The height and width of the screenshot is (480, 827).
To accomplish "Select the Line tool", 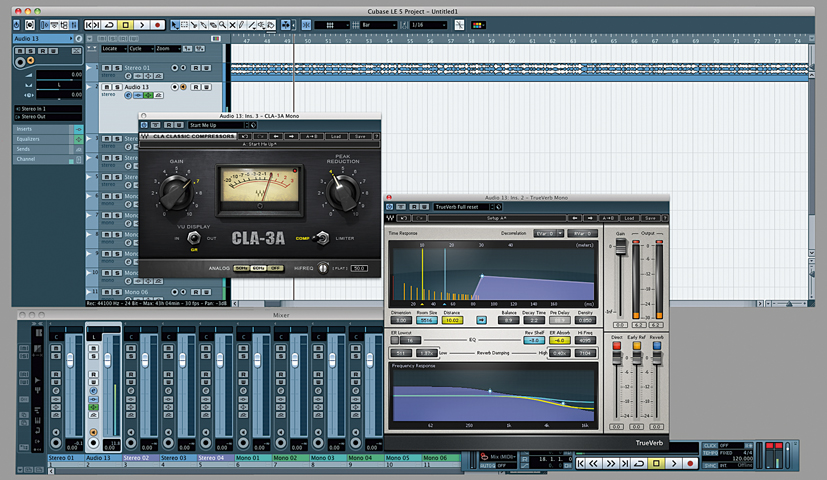I will click(x=252, y=25).
